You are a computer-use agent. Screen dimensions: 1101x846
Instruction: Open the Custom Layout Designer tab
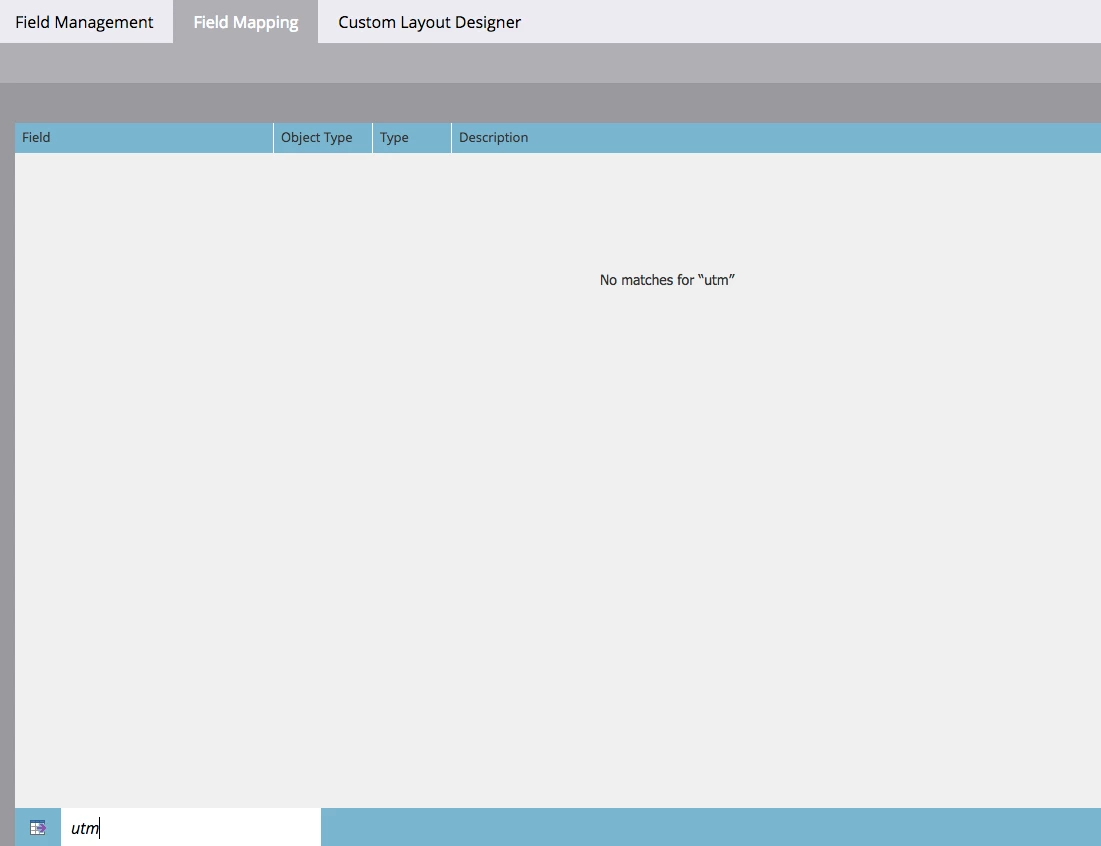coord(430,22)
